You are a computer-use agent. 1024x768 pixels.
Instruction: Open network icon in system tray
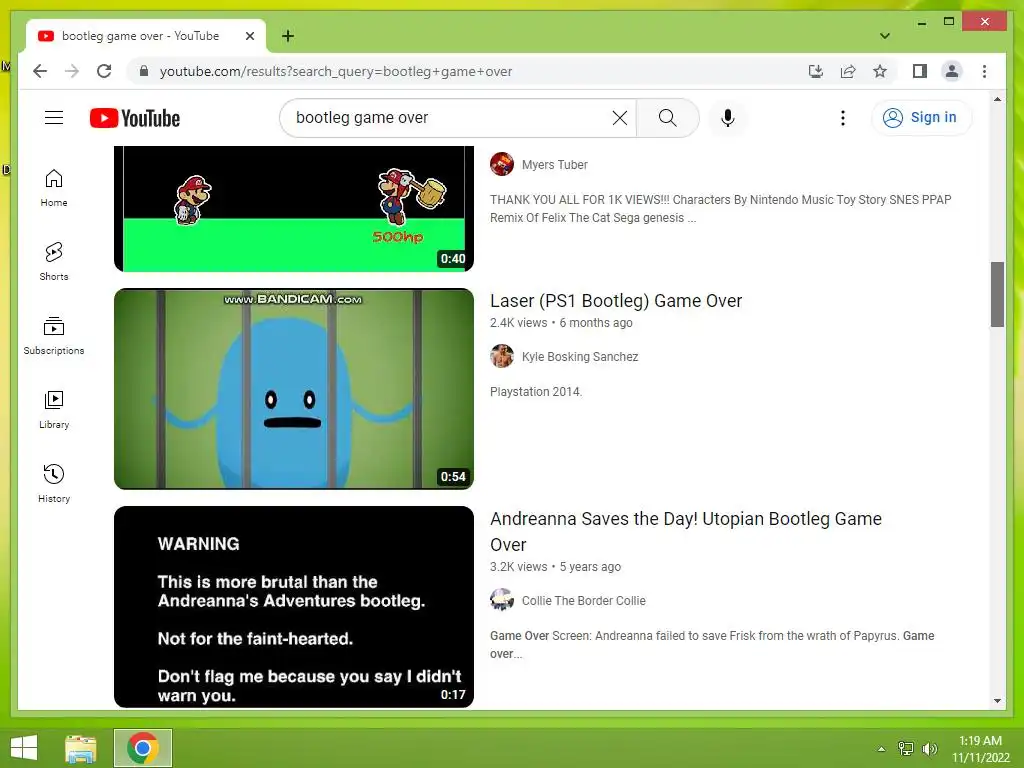tap(906, 749)
